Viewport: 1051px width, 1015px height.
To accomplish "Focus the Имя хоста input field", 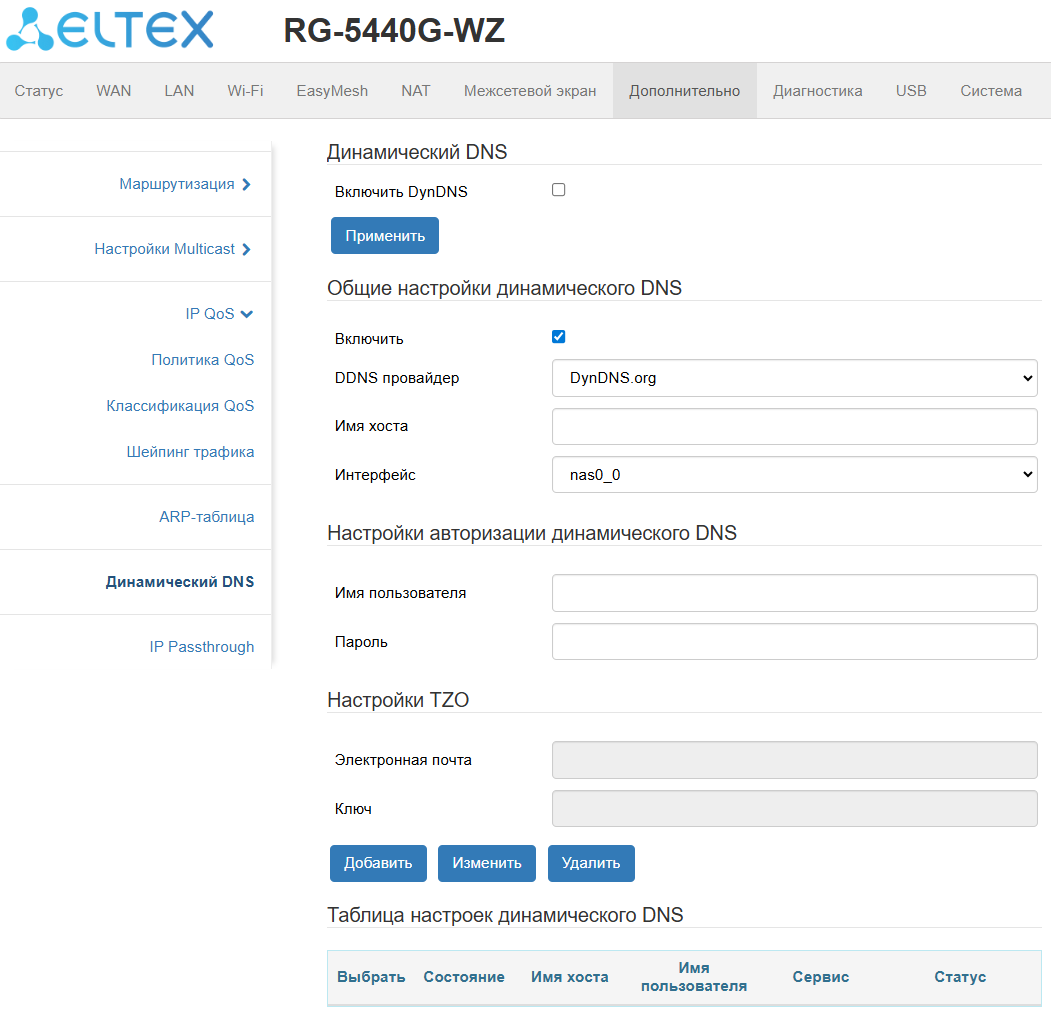I will tap(794, 426).
